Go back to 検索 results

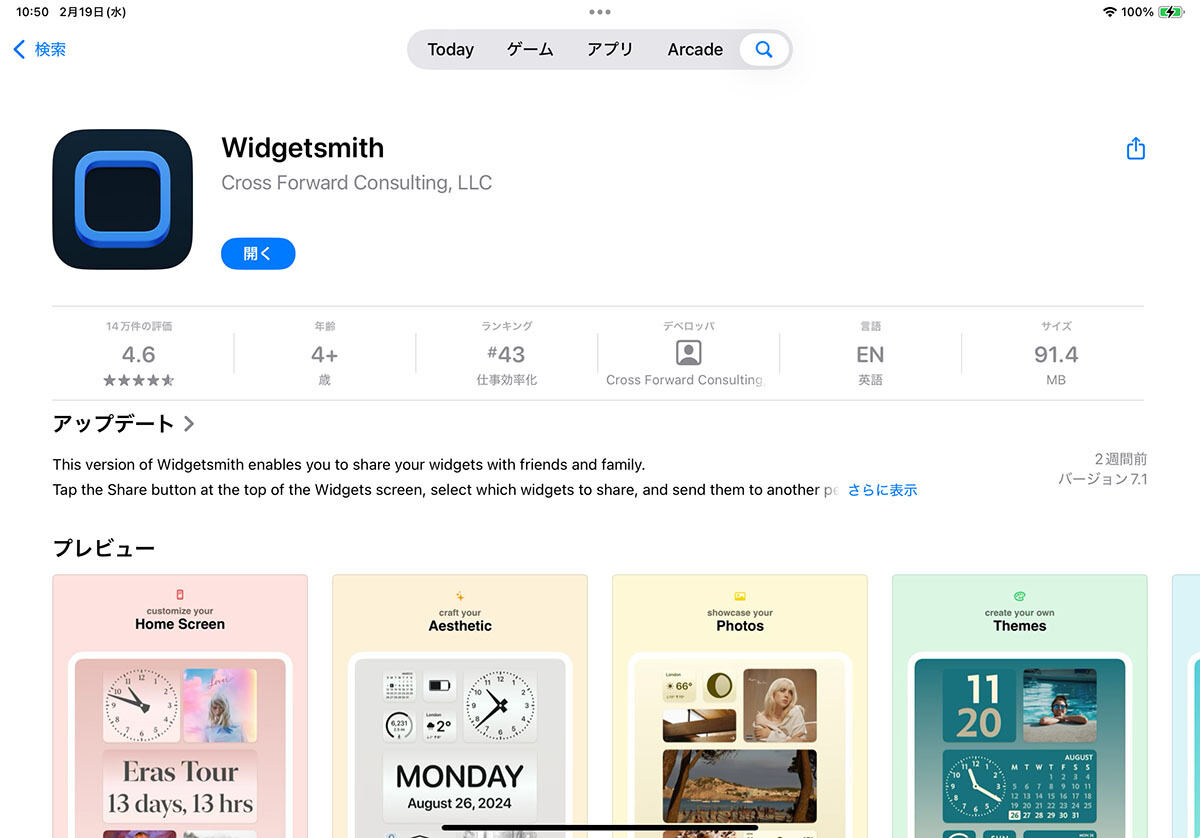40,49
